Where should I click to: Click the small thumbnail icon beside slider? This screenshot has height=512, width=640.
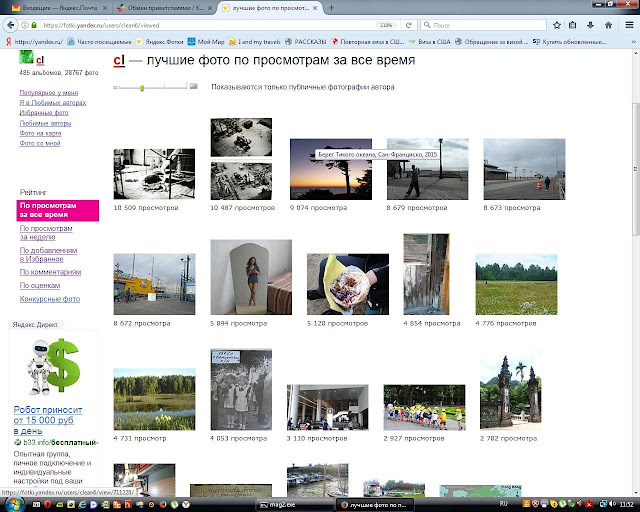115,87
